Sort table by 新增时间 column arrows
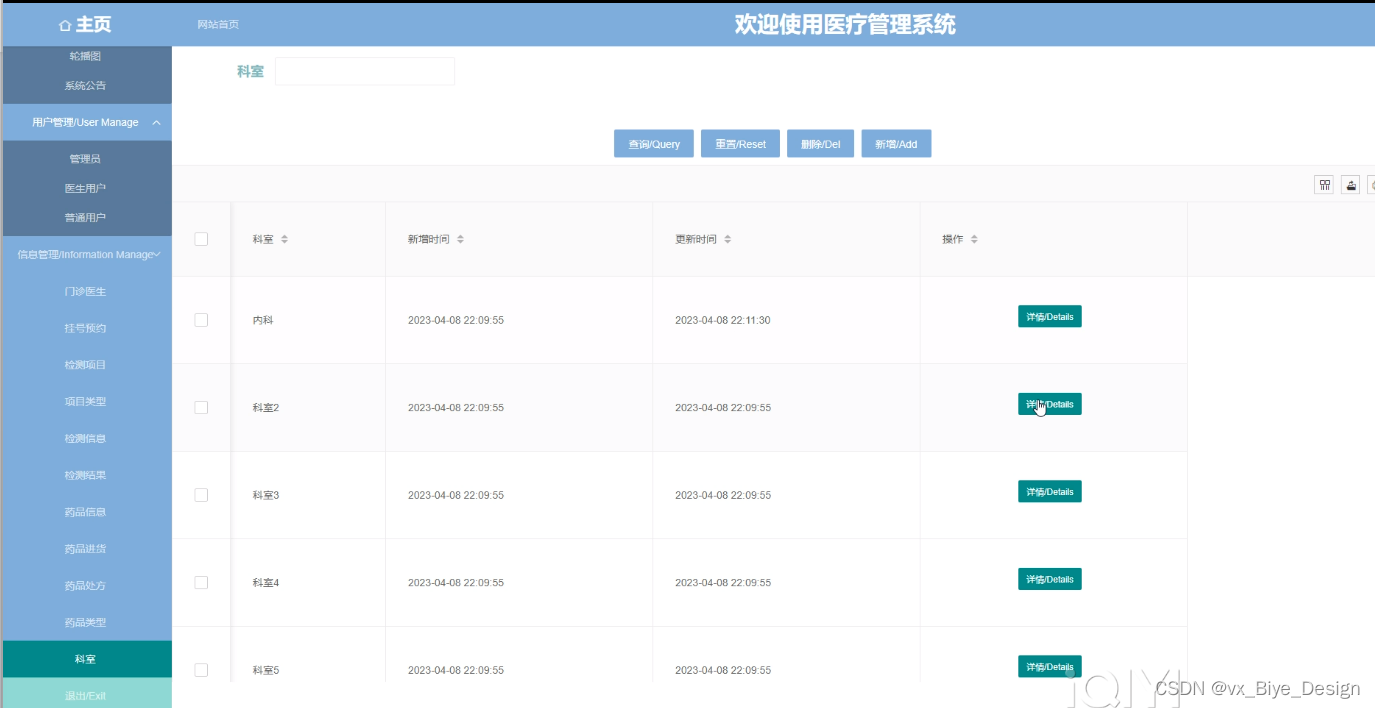This screenshot has width=1375, height=708. [x=460, y=240]
